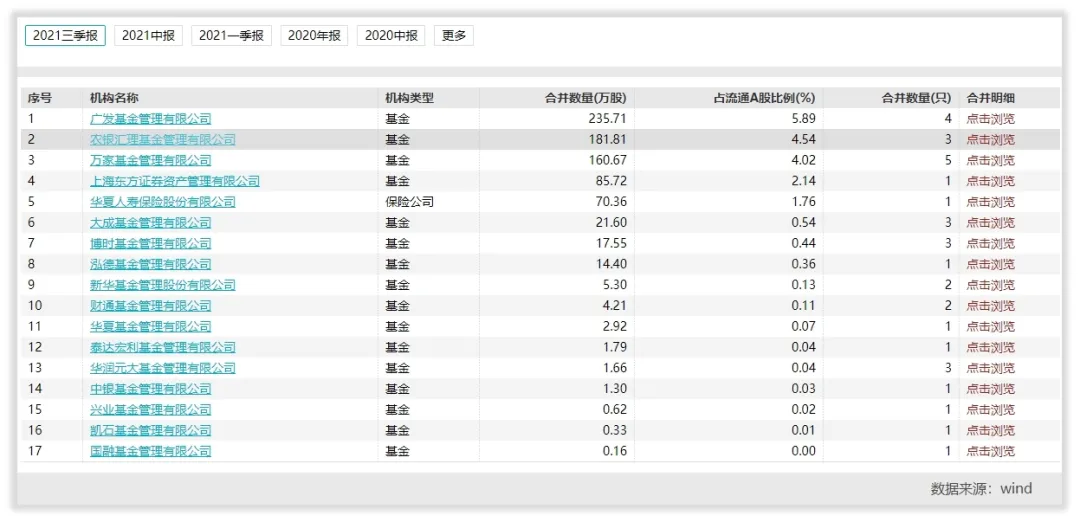1080x522 pixels.
Task: Click 点击浏览 in the 广发基金 row
Action: click(990, 119)
